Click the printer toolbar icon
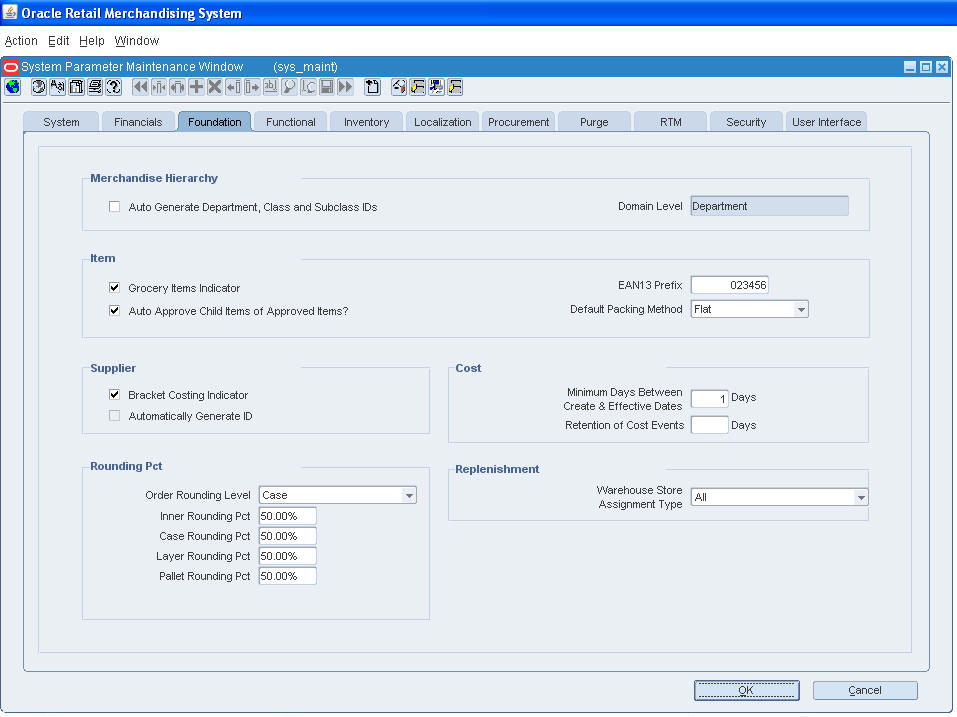957x717 pixels. tap(95, 87)
